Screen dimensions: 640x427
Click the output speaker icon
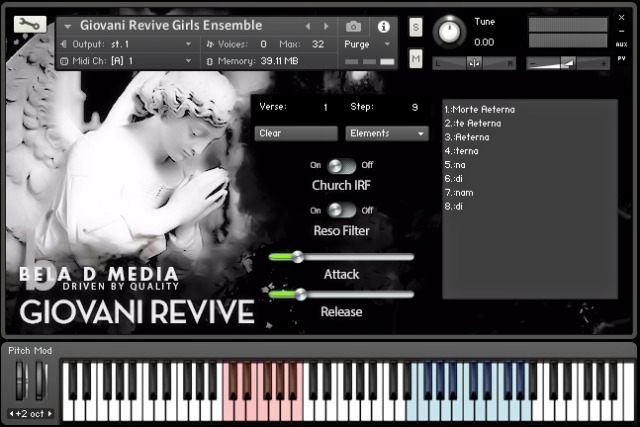click(x=64, y=44)
